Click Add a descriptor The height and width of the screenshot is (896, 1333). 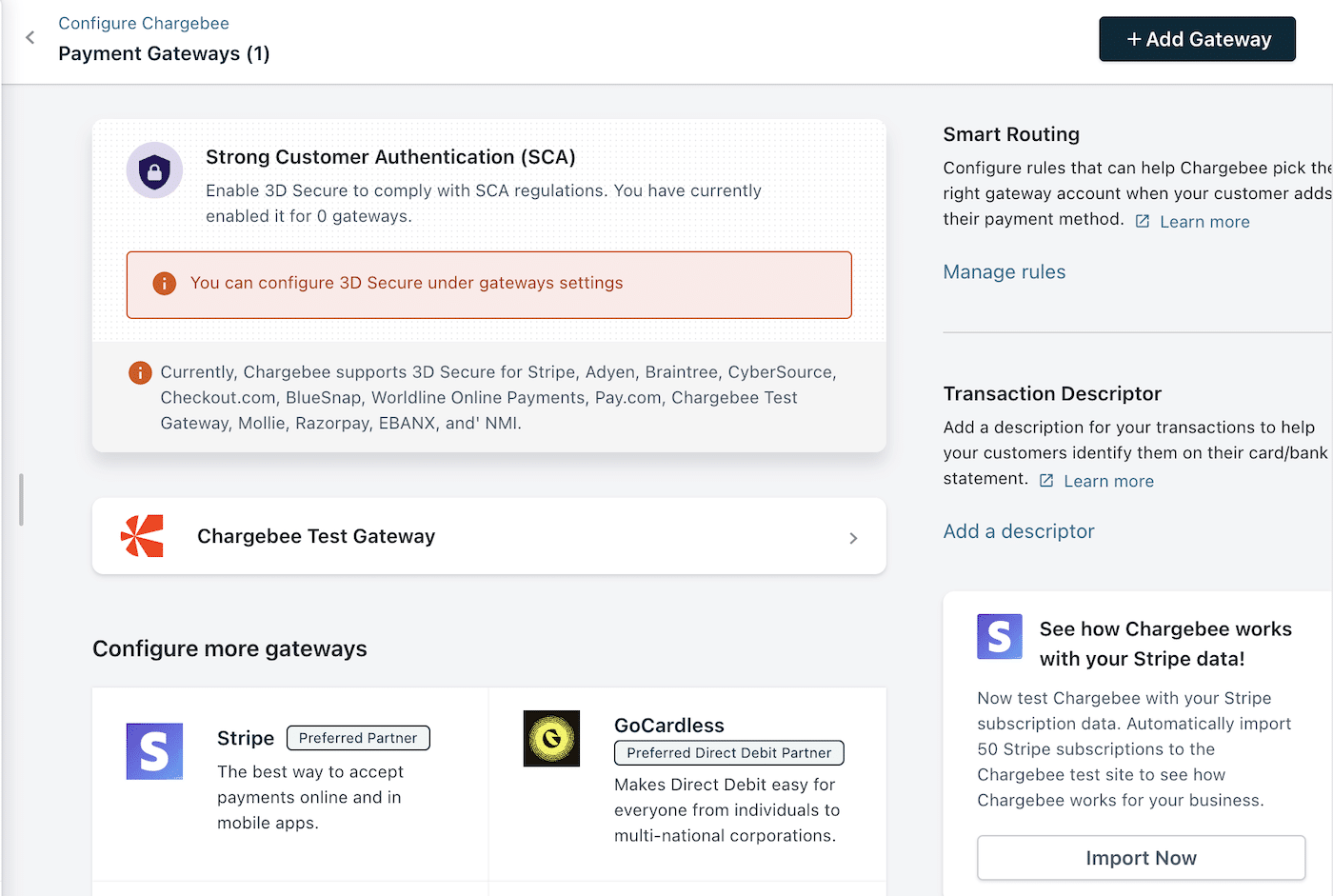1019,531
